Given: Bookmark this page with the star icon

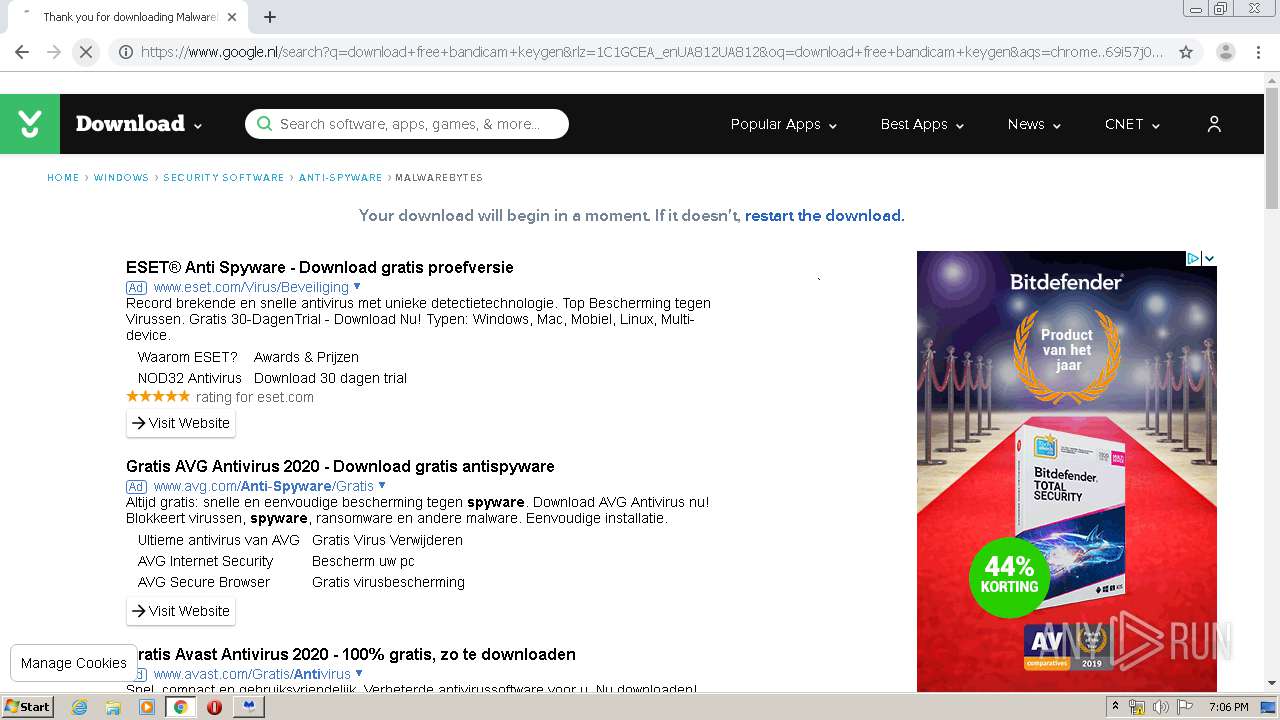Looking at the screenshot, I should (1186, 52).
